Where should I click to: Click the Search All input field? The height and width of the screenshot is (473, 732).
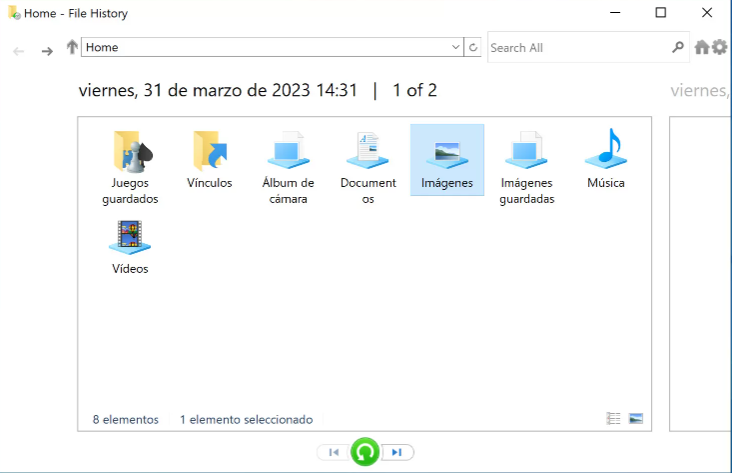click(575, 48)
